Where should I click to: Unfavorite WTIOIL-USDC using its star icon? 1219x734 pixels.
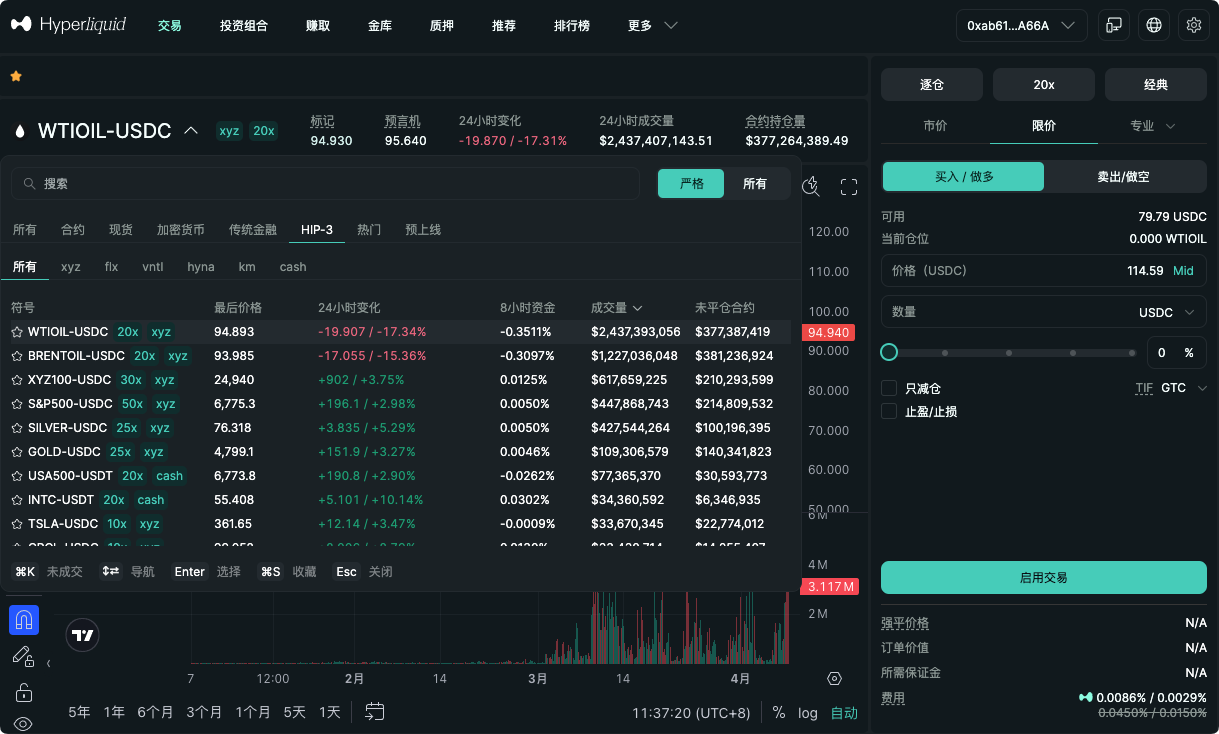17,331
